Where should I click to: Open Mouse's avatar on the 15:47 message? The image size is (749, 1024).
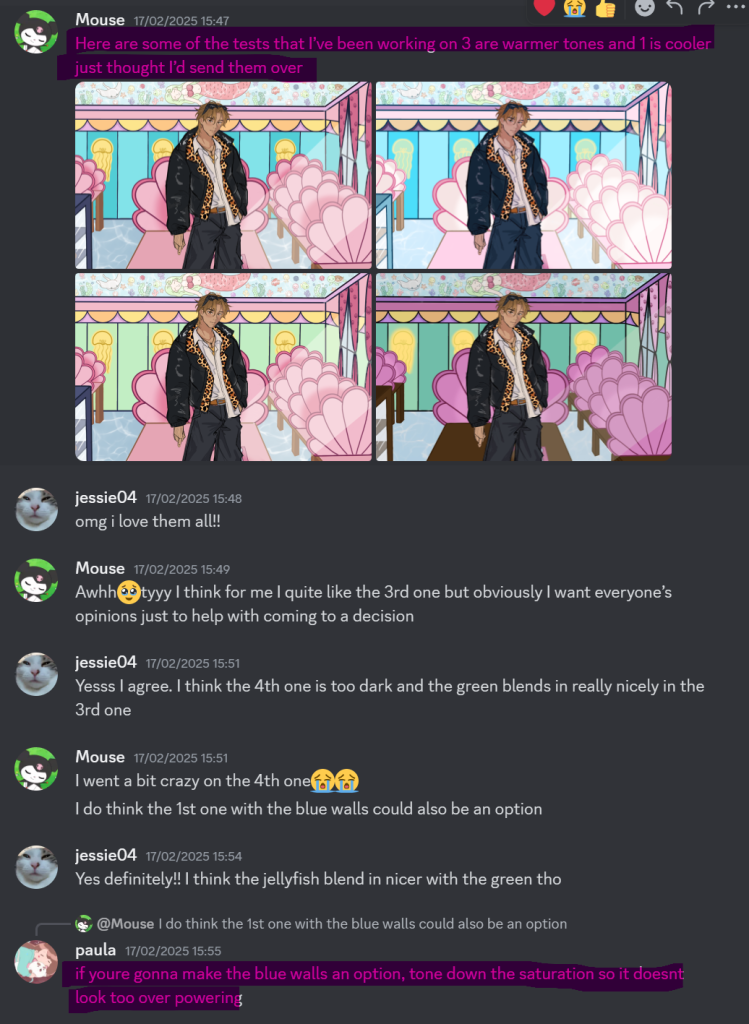pyautogui.click(x=36, y=31)
